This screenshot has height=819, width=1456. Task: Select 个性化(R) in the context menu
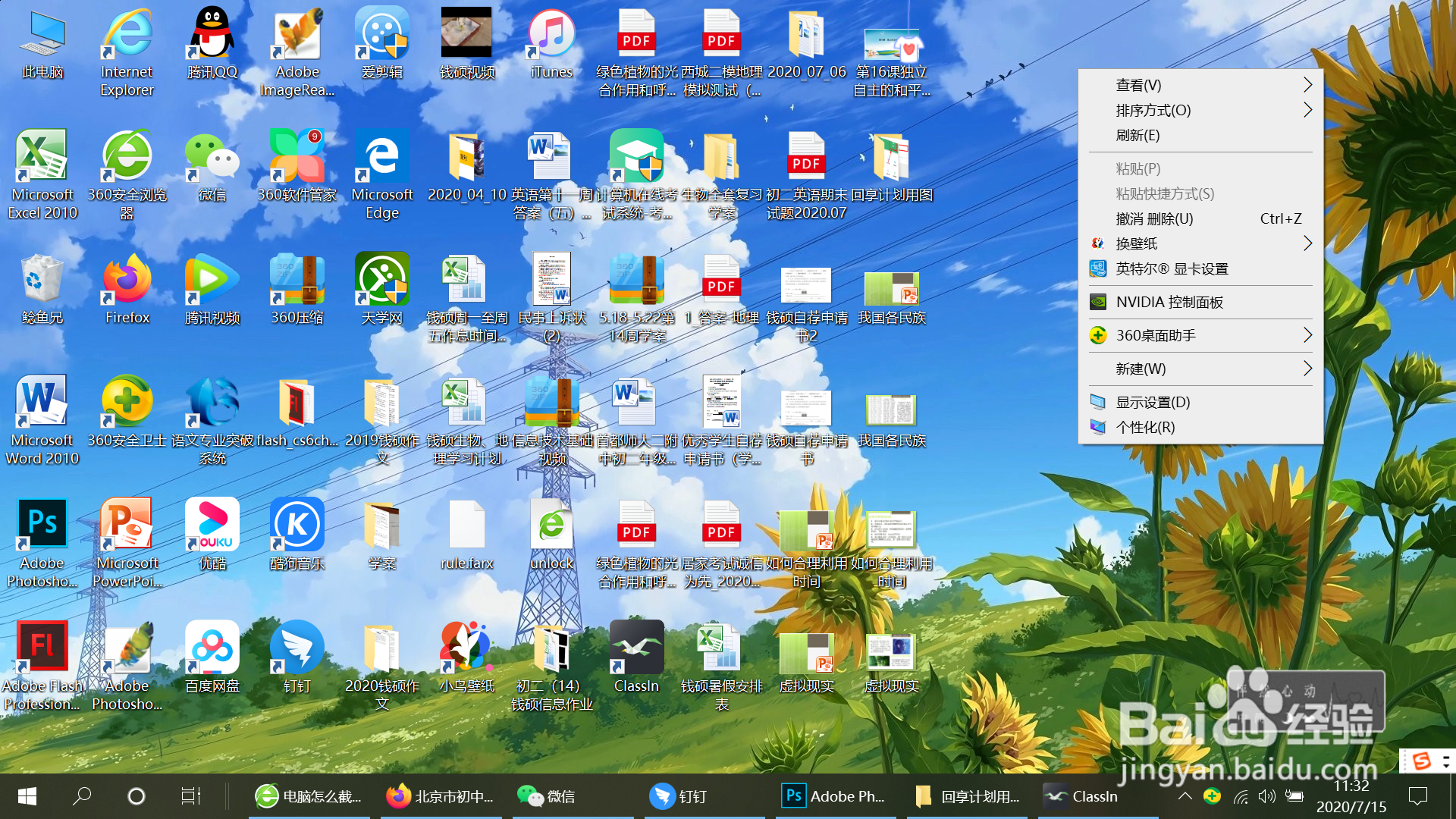pos(1145,427)
